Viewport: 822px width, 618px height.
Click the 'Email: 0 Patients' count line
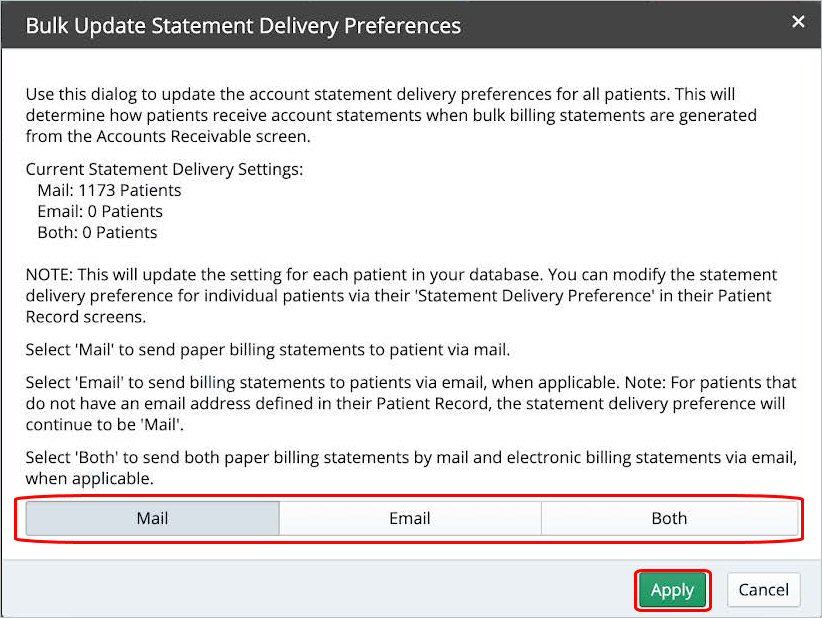pos(99,211)
